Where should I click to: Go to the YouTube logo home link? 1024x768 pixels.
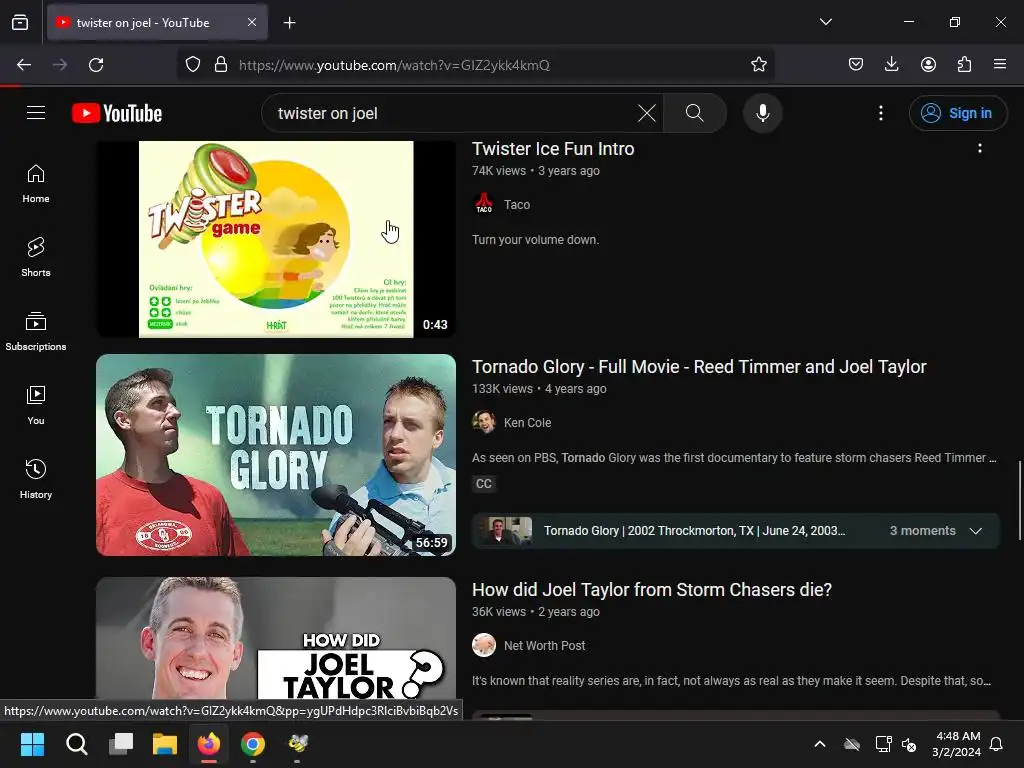pyautogui.click(x=117, y=113)
